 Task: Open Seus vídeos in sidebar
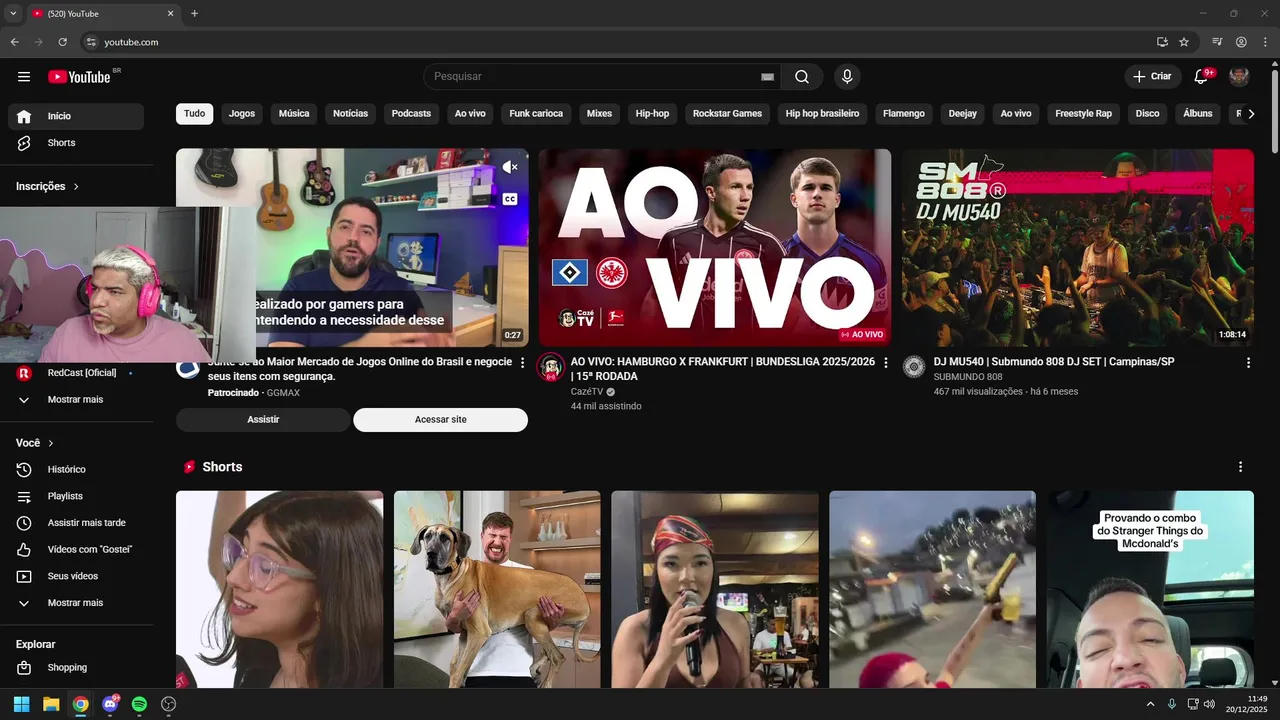click(76, 576)
